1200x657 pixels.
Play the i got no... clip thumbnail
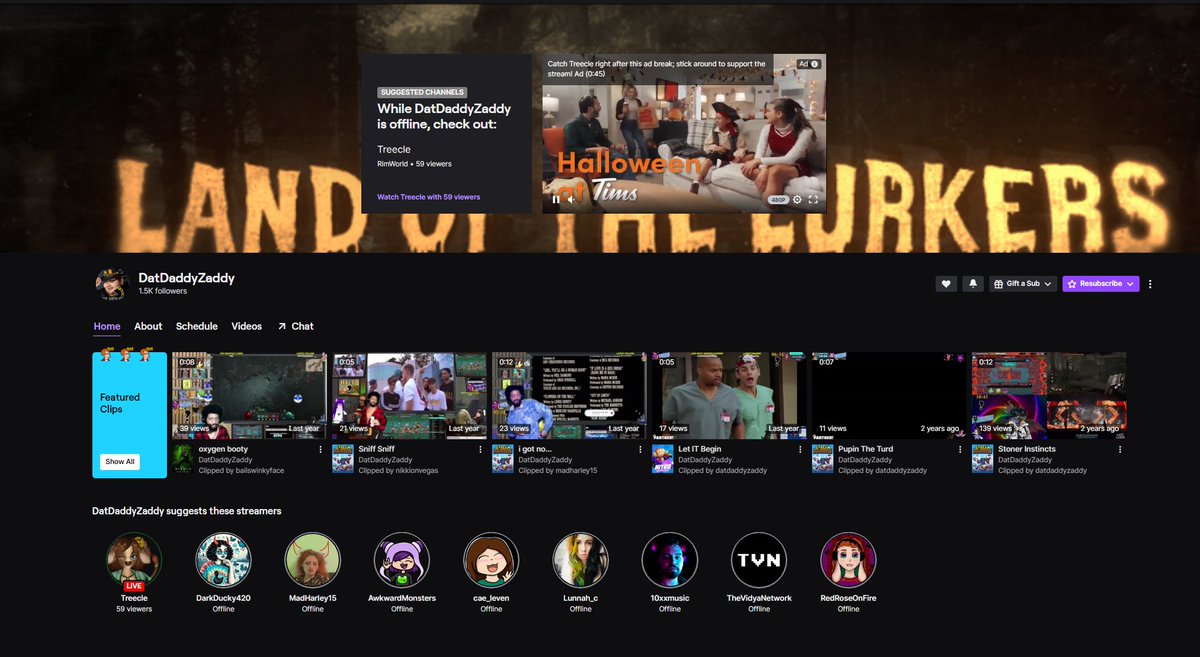569,396
